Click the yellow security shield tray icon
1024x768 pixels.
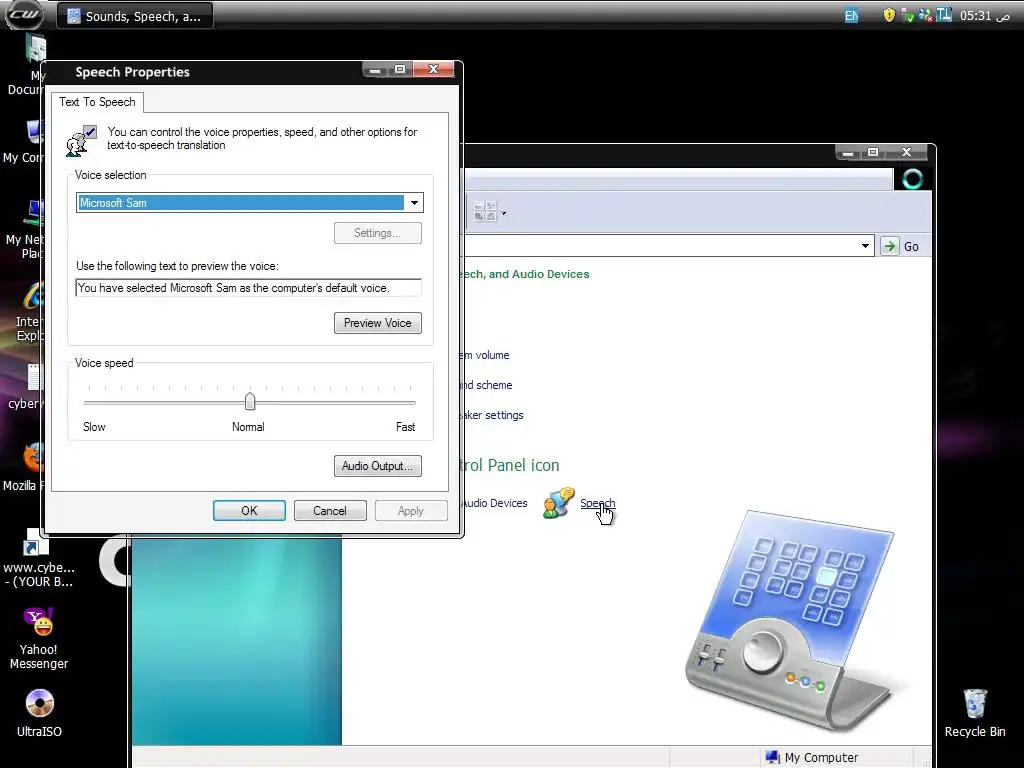pyautogui.click(x=889, y=15)
